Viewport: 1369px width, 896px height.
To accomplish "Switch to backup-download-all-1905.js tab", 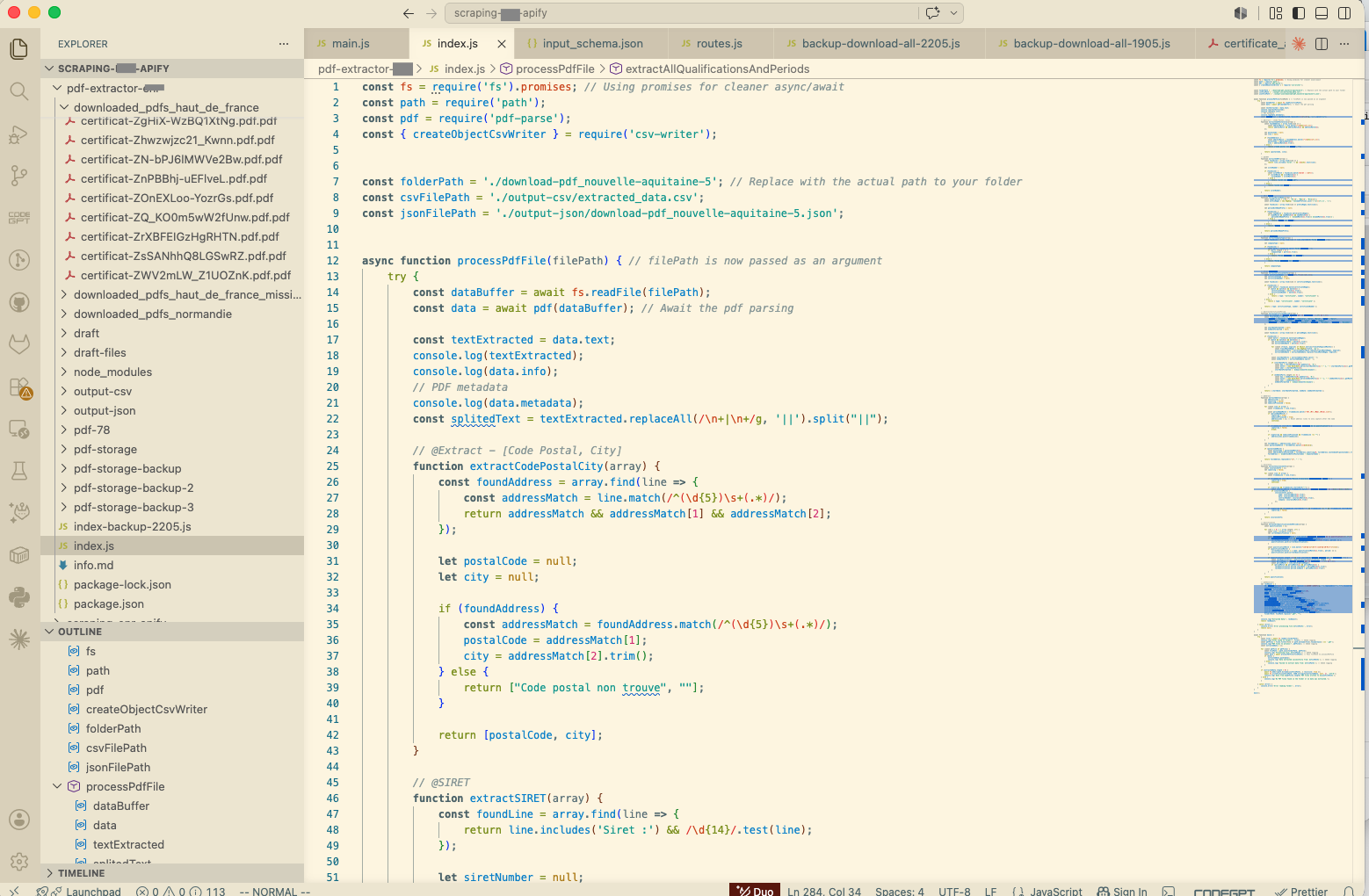I will point(1091,44).
